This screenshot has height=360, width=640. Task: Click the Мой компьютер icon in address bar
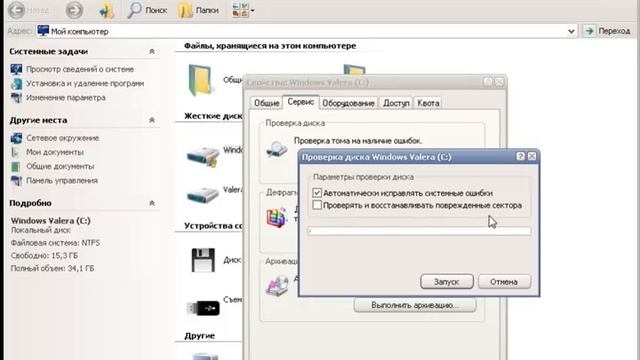[43, 31]
